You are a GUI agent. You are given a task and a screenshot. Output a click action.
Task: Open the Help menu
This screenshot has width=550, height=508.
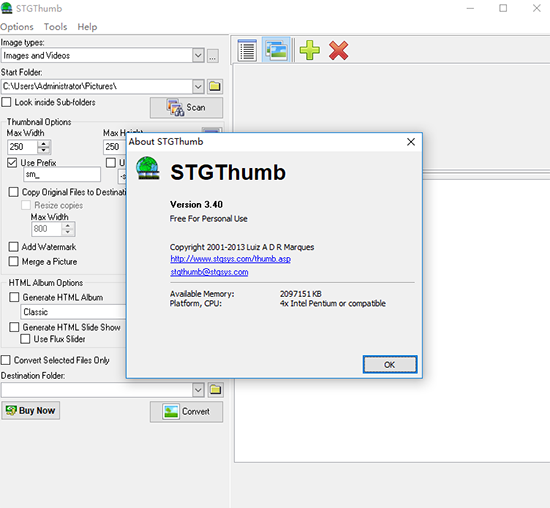point(87,27)
